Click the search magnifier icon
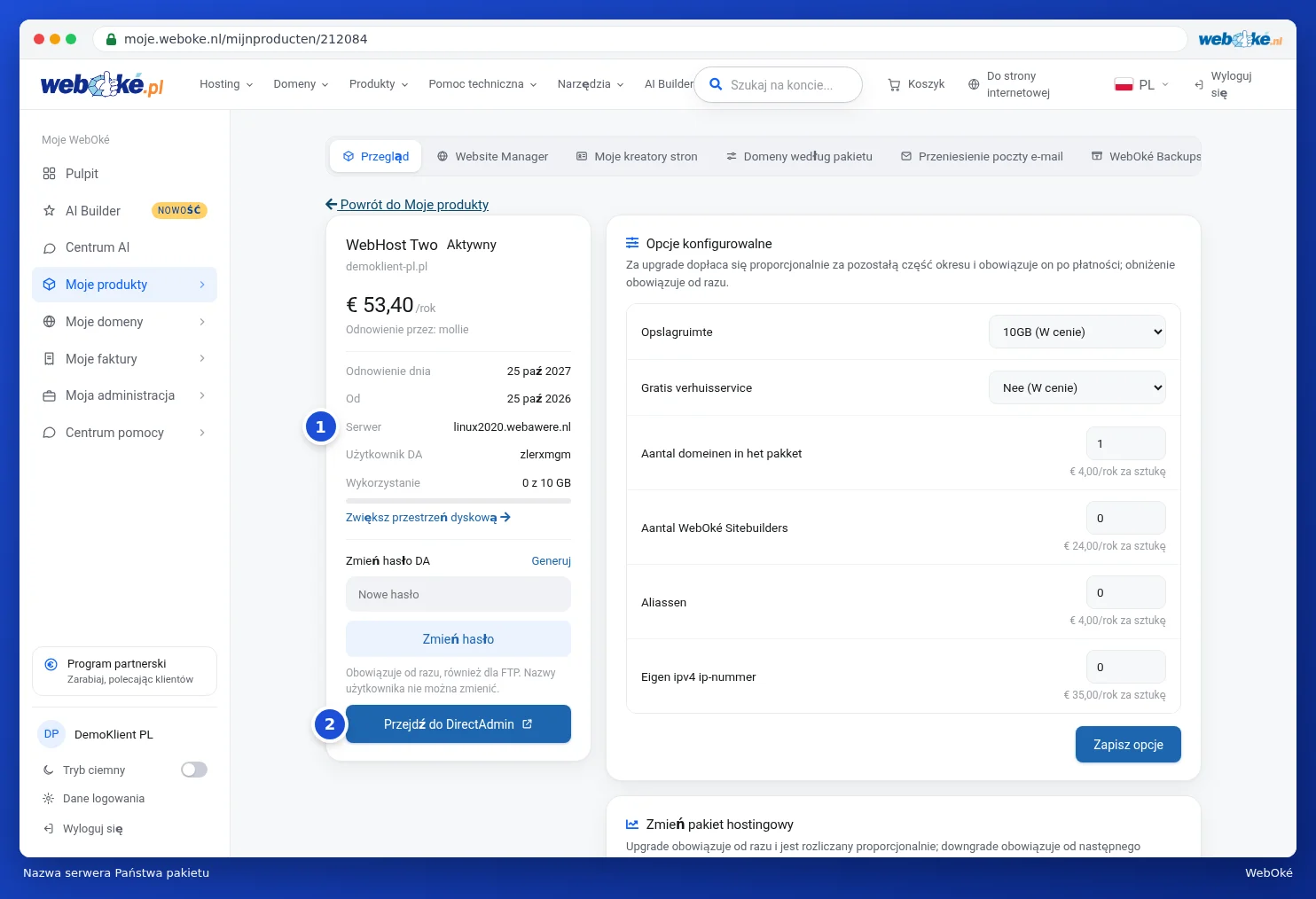This screenshot has width=1316, height=899. pyautogui.click(x=716, y=85)
